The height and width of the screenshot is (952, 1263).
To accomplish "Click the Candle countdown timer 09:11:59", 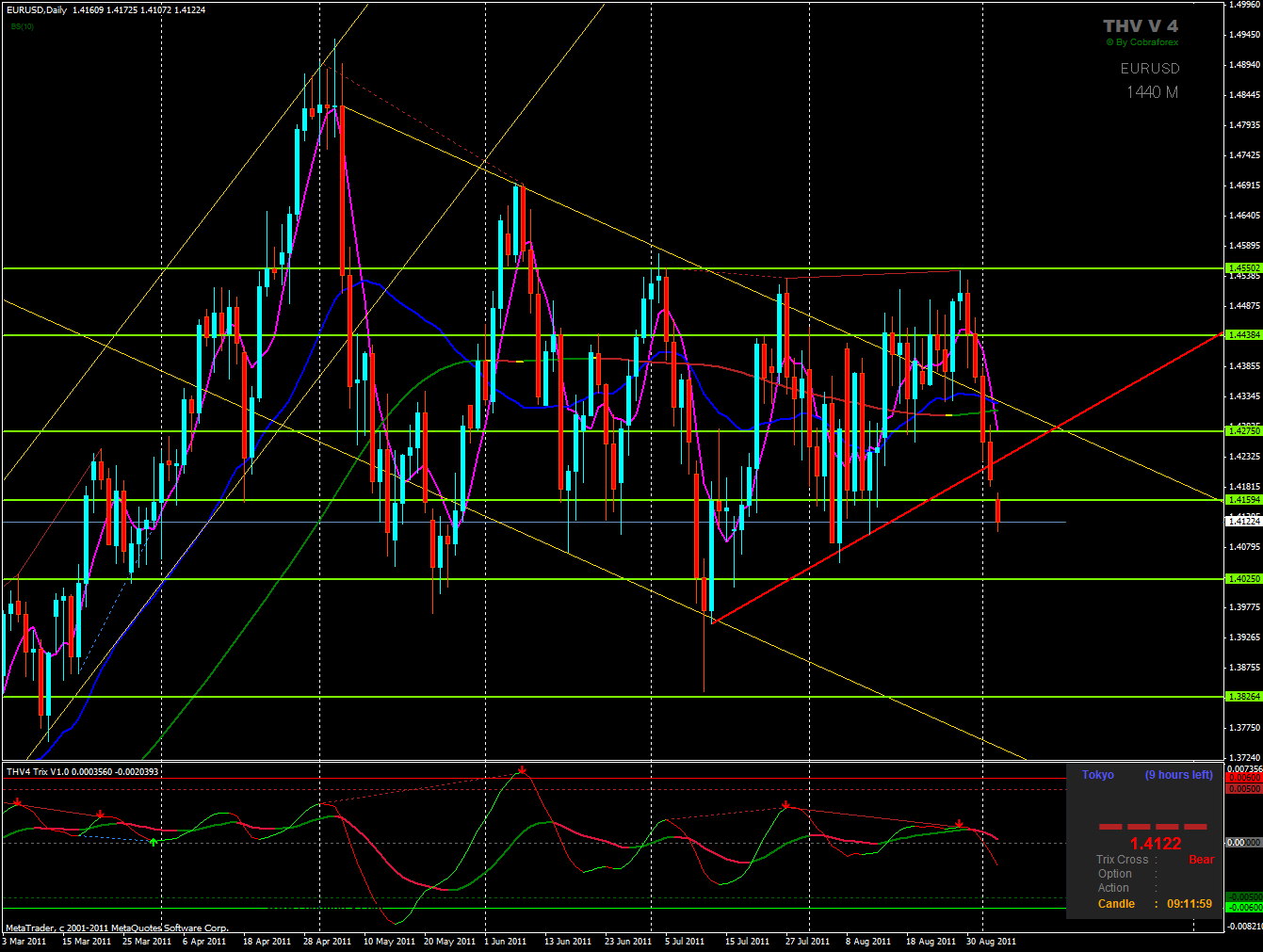I will (1189, 904).
